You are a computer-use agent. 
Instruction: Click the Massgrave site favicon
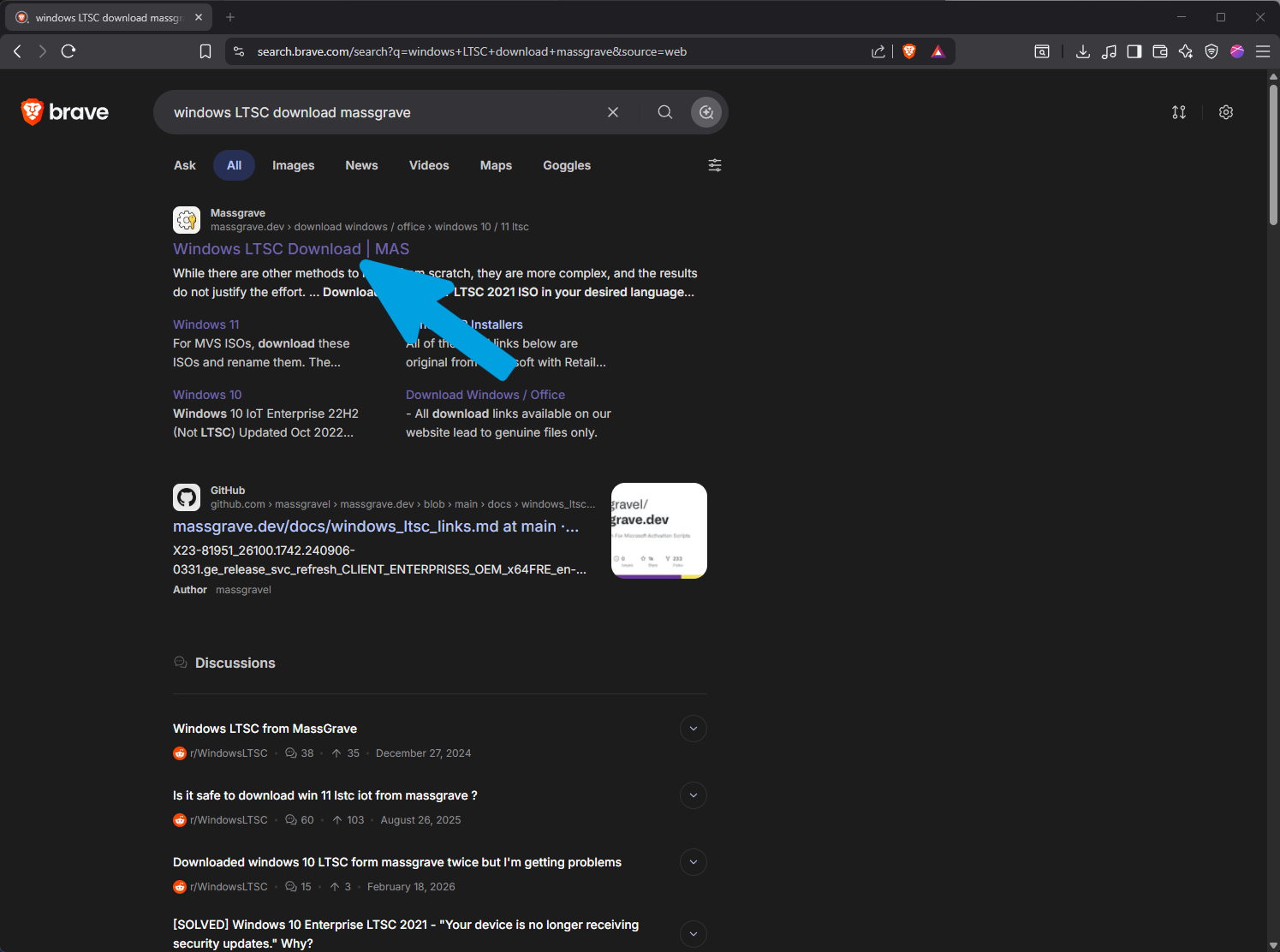[x=187, y=220]
